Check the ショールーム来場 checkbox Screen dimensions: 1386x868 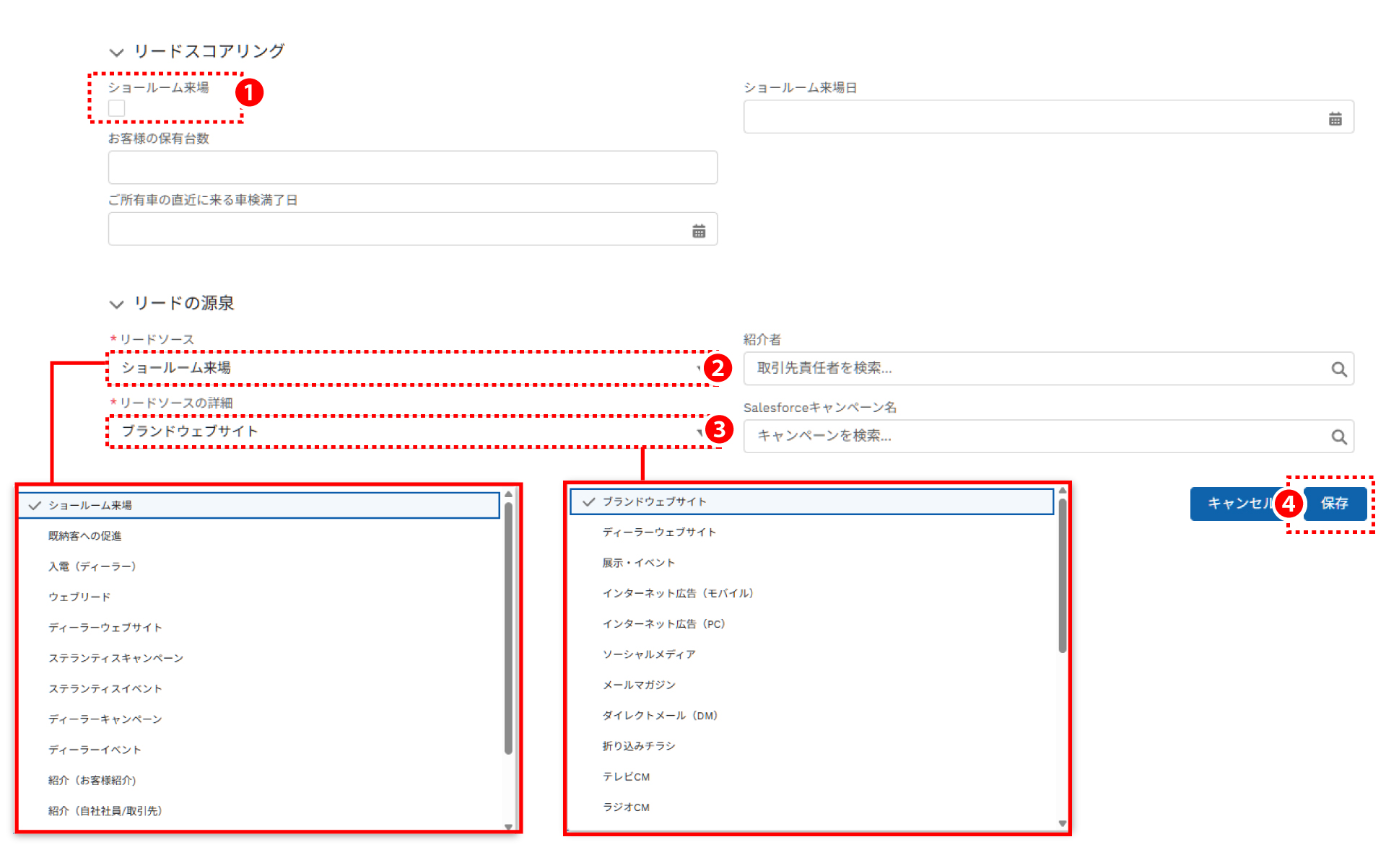click(117, 108)
